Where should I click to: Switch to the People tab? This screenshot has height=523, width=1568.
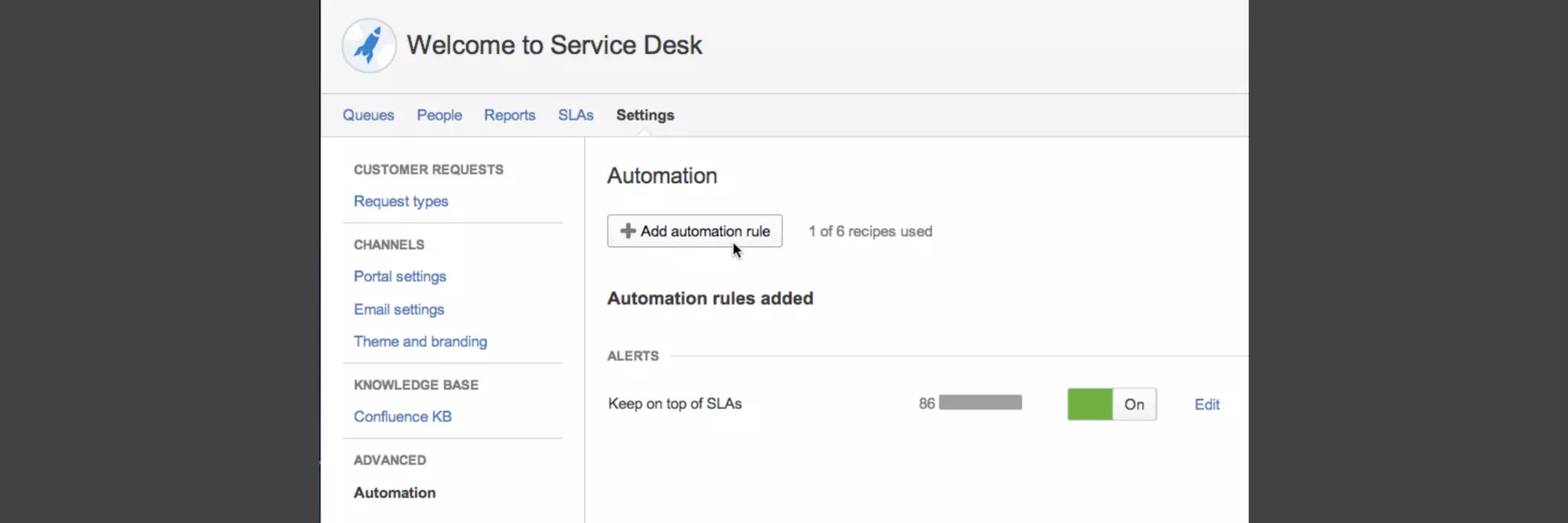point(439,115)
